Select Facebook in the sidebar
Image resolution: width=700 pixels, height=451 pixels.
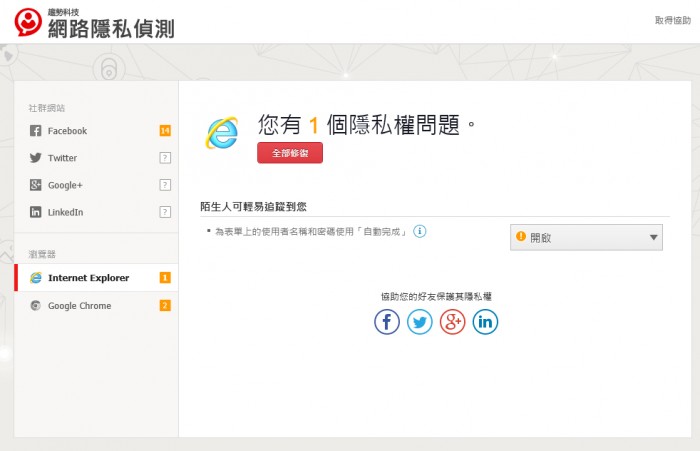point(67,131)
